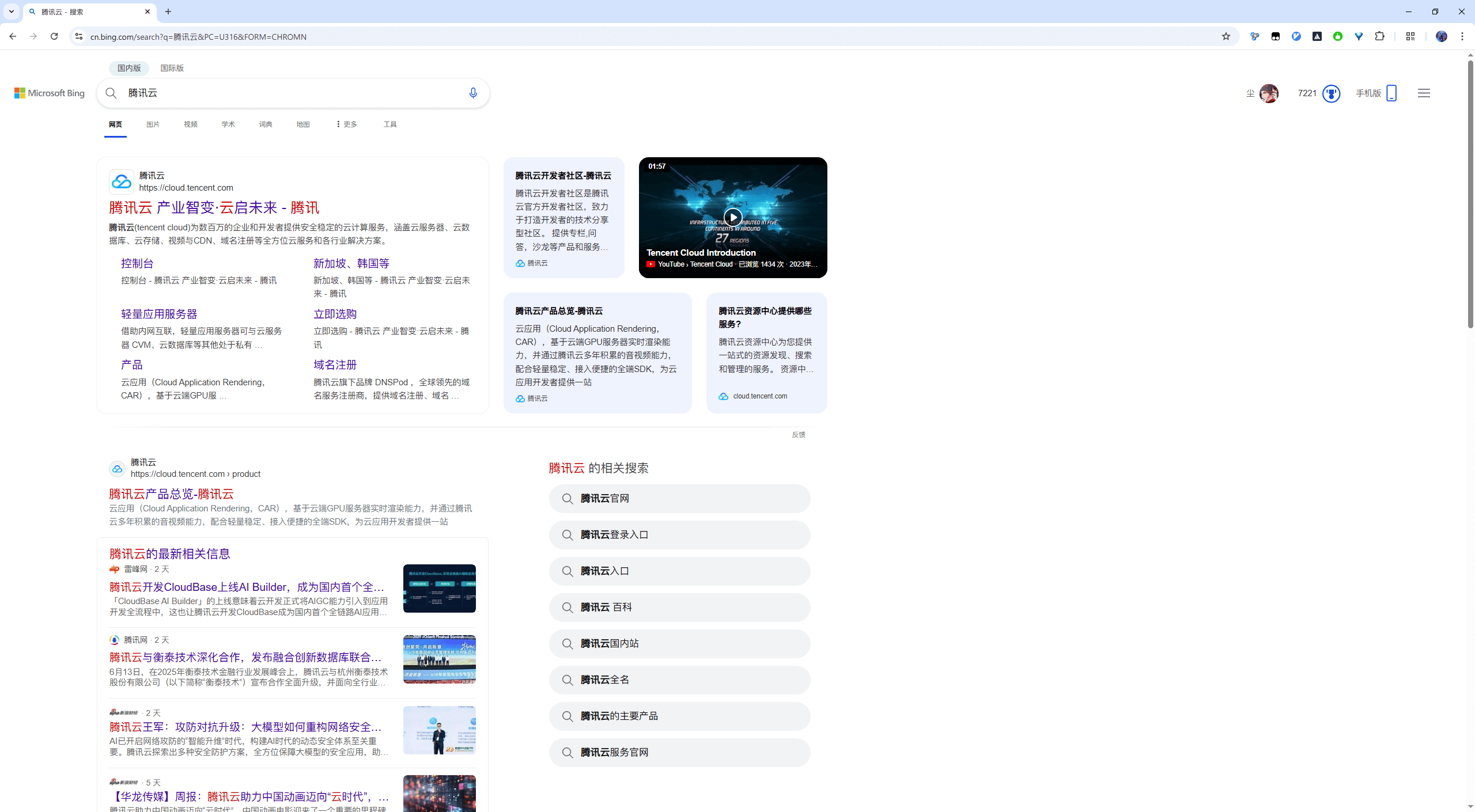1475x812 pixels.
Task: Click the 手机版 phone icon
Action: (1391, 93)
